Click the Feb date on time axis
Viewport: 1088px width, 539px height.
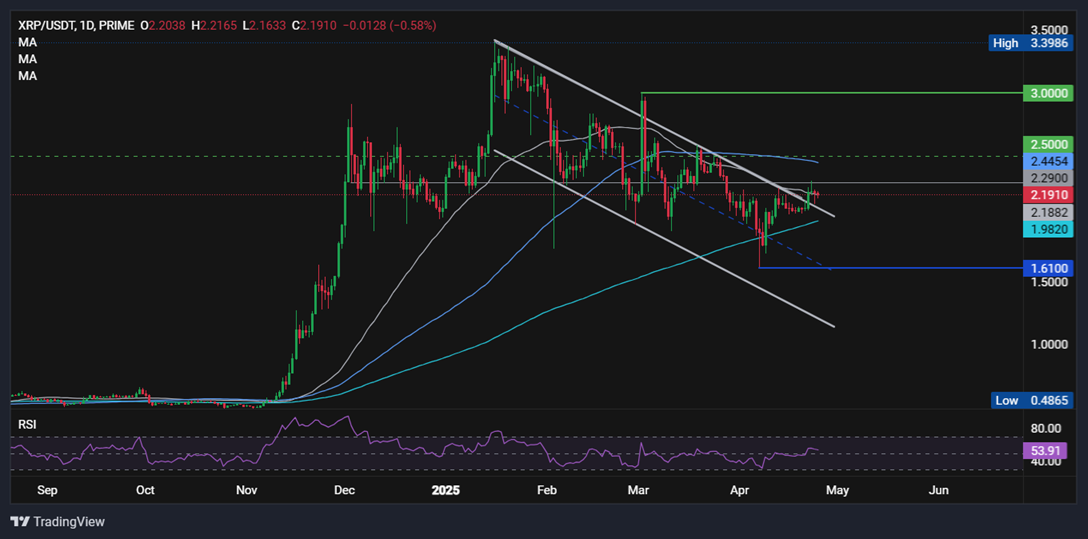click(547, 490)
